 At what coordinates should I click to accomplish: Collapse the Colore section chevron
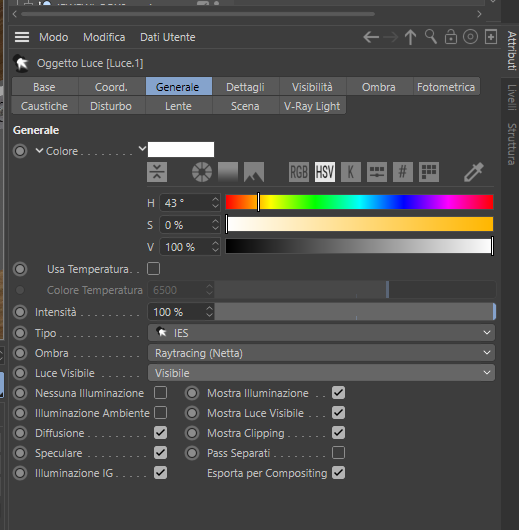pos(40,150)
